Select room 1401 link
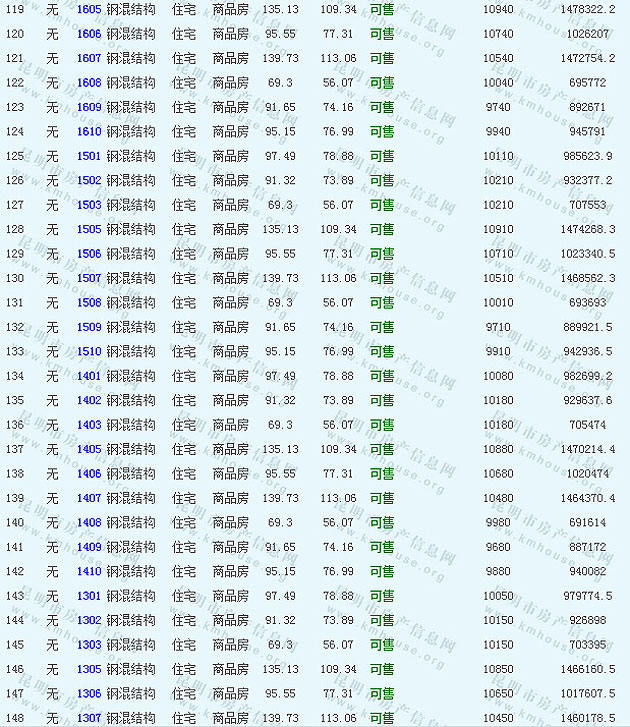Image resolution: width=630 pixels, height=727 pixels. tap(89, 376)
